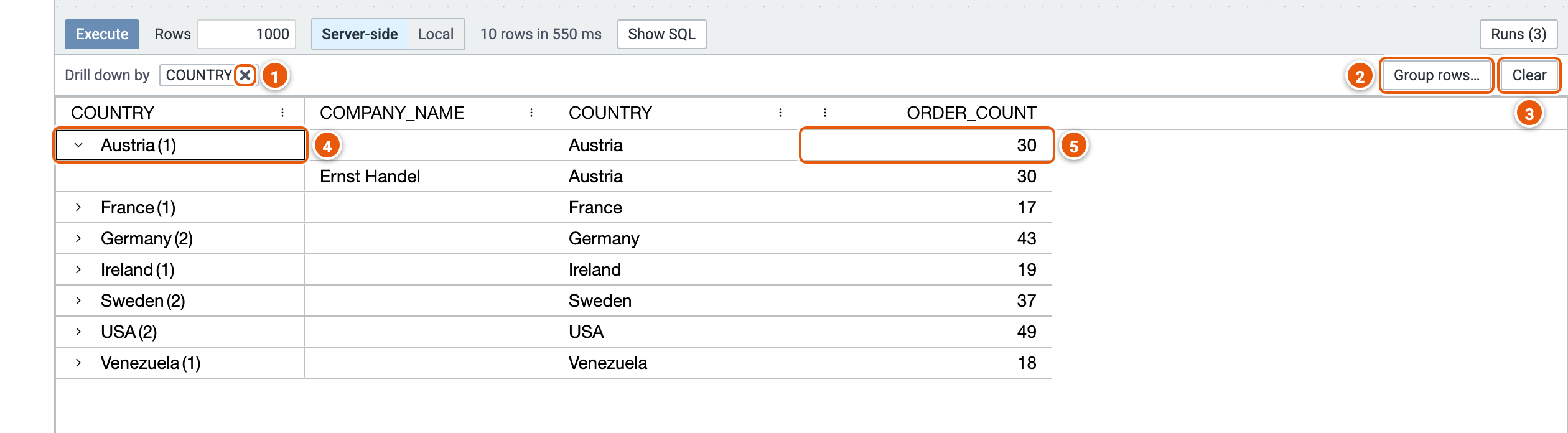Switch to Local mode
The height and width of the screenshot is (433, 1568).
coord(436,34)
